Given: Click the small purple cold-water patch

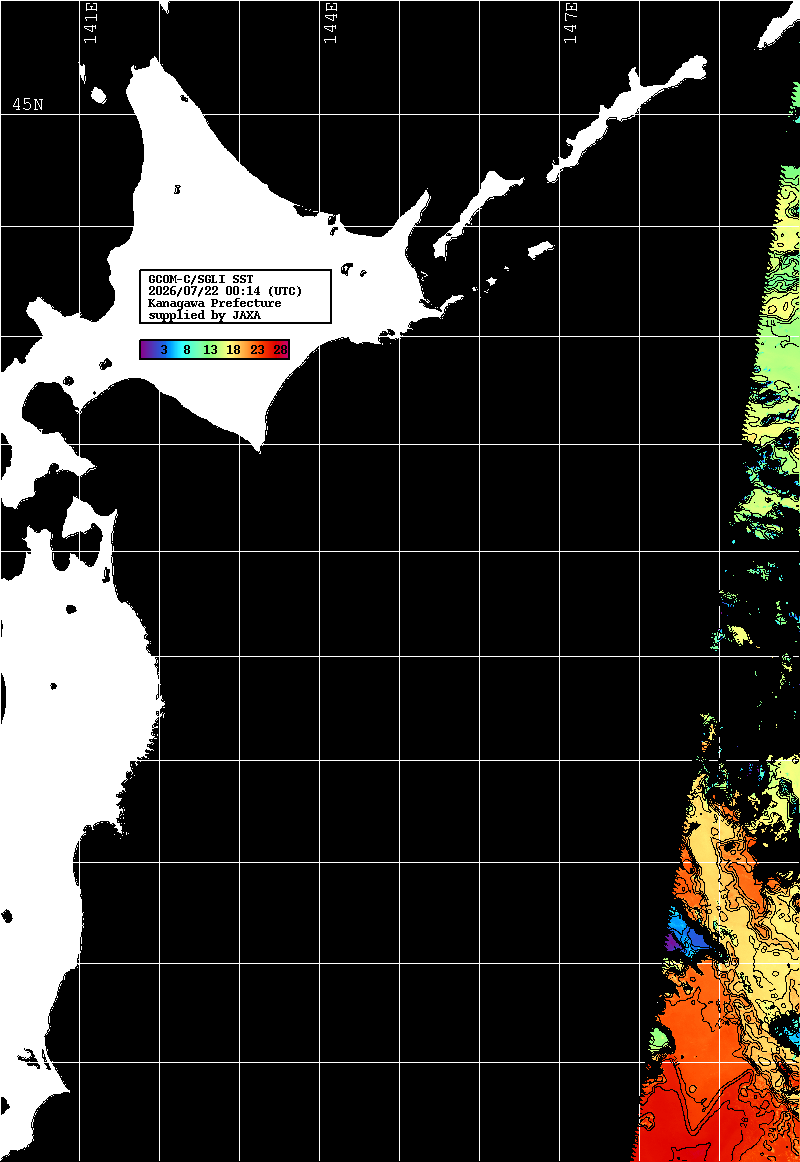Looking at the screenshot, I should pos(670,943).
